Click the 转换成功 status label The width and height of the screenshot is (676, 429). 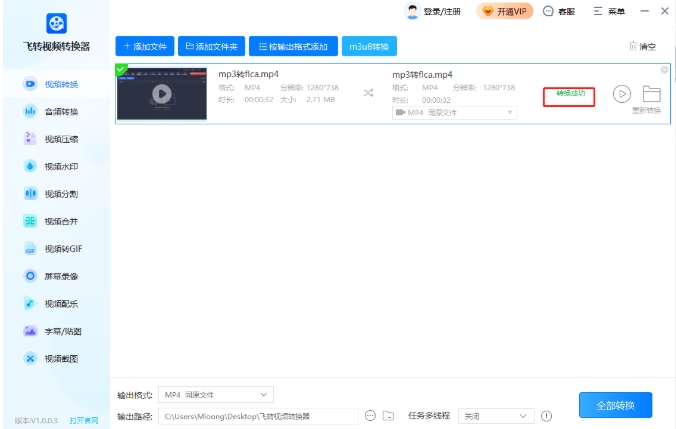pyautogui.click(x=570, y=93)
